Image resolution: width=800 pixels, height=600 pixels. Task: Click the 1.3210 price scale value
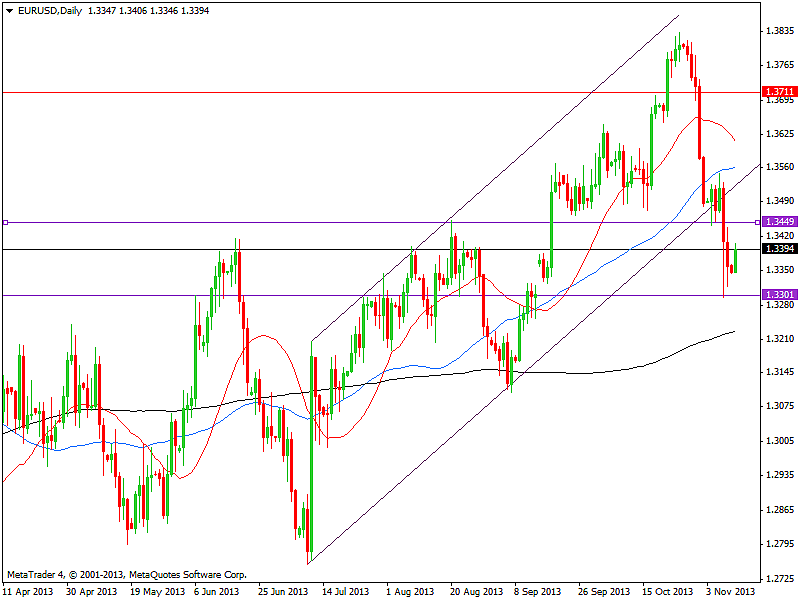(x=778, y=339)
